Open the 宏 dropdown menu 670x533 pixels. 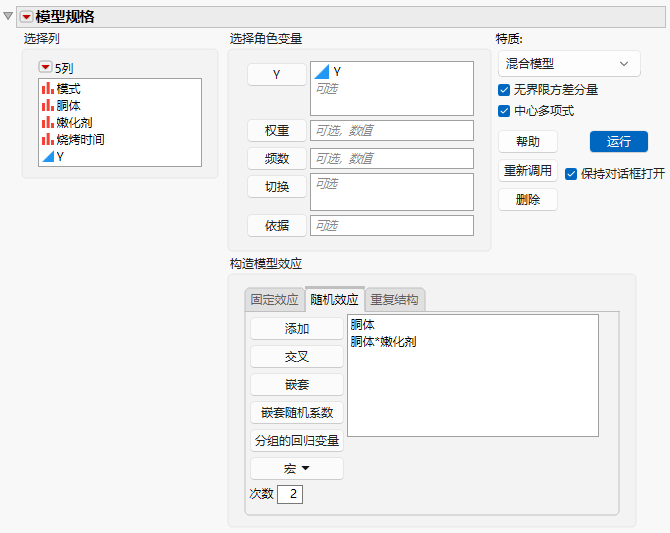point(297,468)
